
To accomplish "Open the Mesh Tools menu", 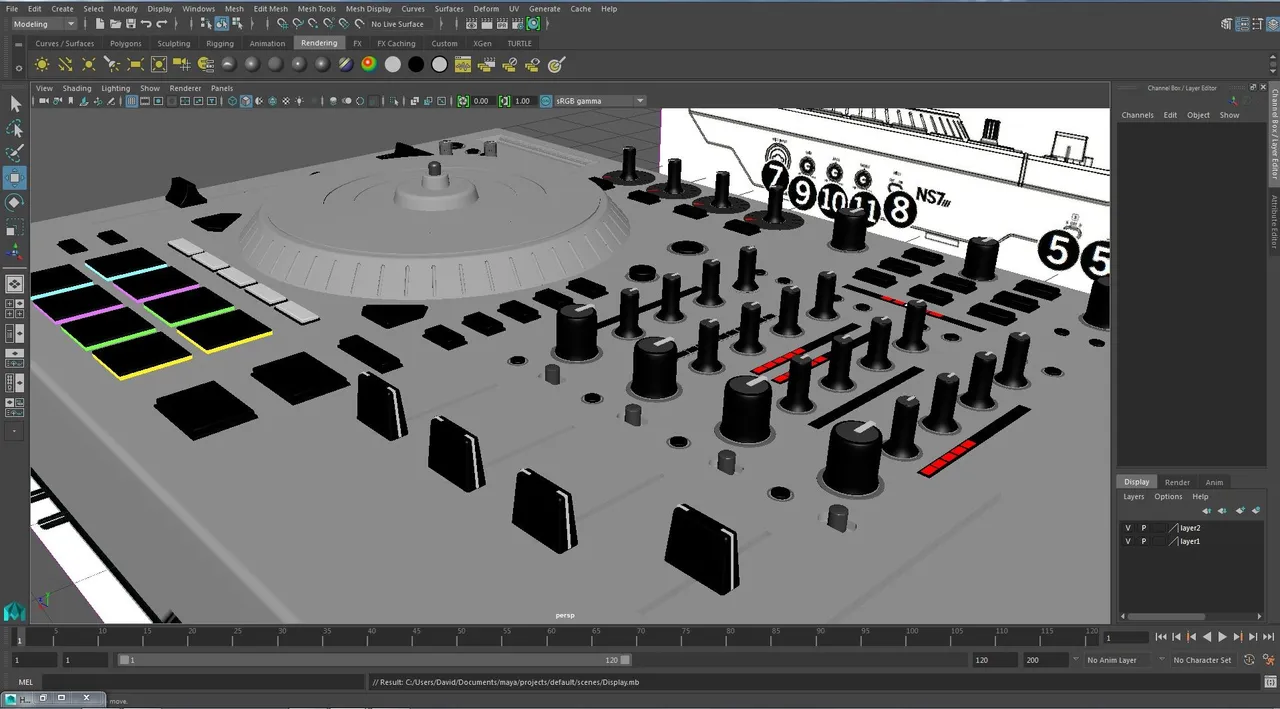I will tap(317, 9).
